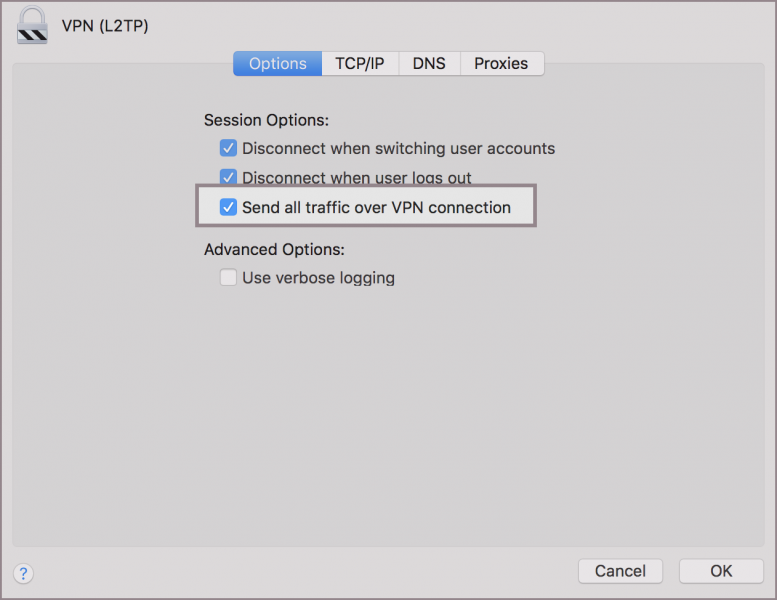777x600 pixels.
Task: Open the TCP/IP tab
Action: click(x=359, y=63)
